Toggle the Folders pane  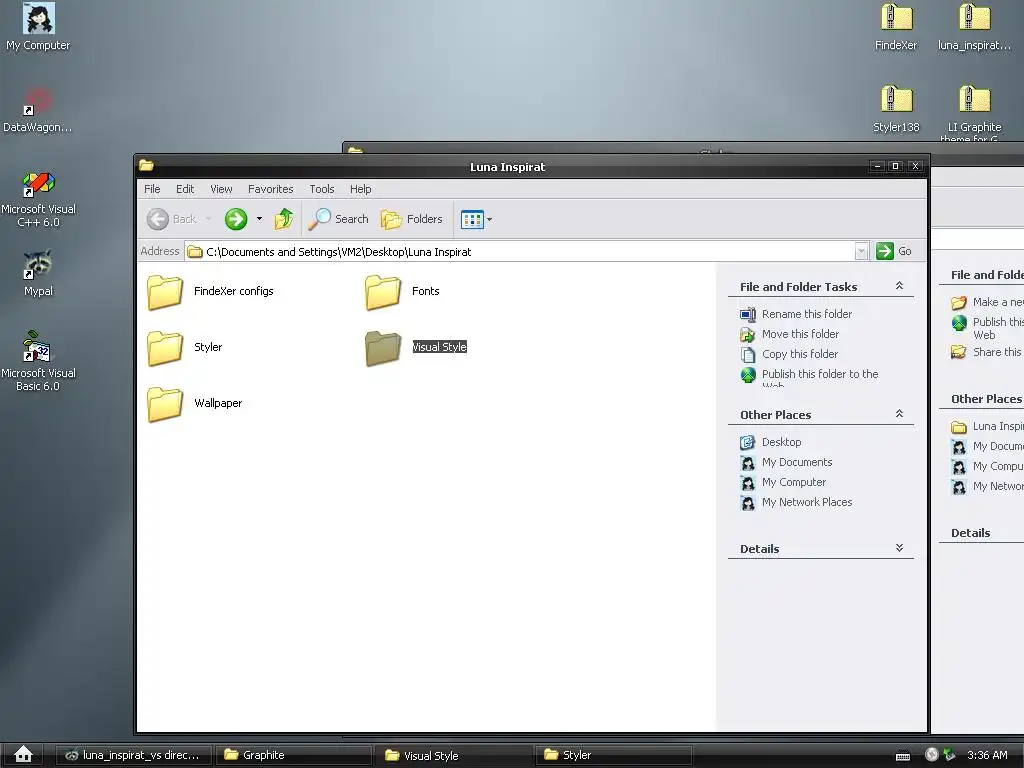pyautogui.click(x=411, y=219)
